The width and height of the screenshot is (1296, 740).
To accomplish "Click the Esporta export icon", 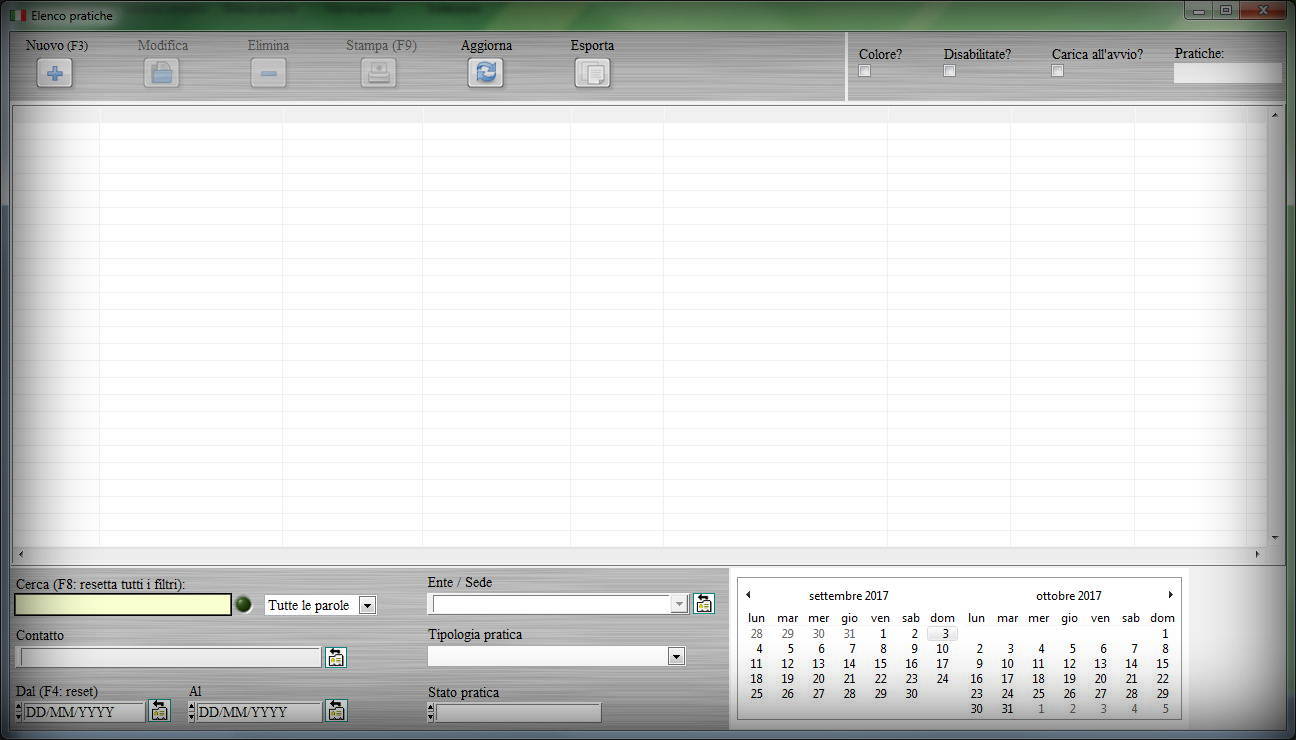I will 592,73.
